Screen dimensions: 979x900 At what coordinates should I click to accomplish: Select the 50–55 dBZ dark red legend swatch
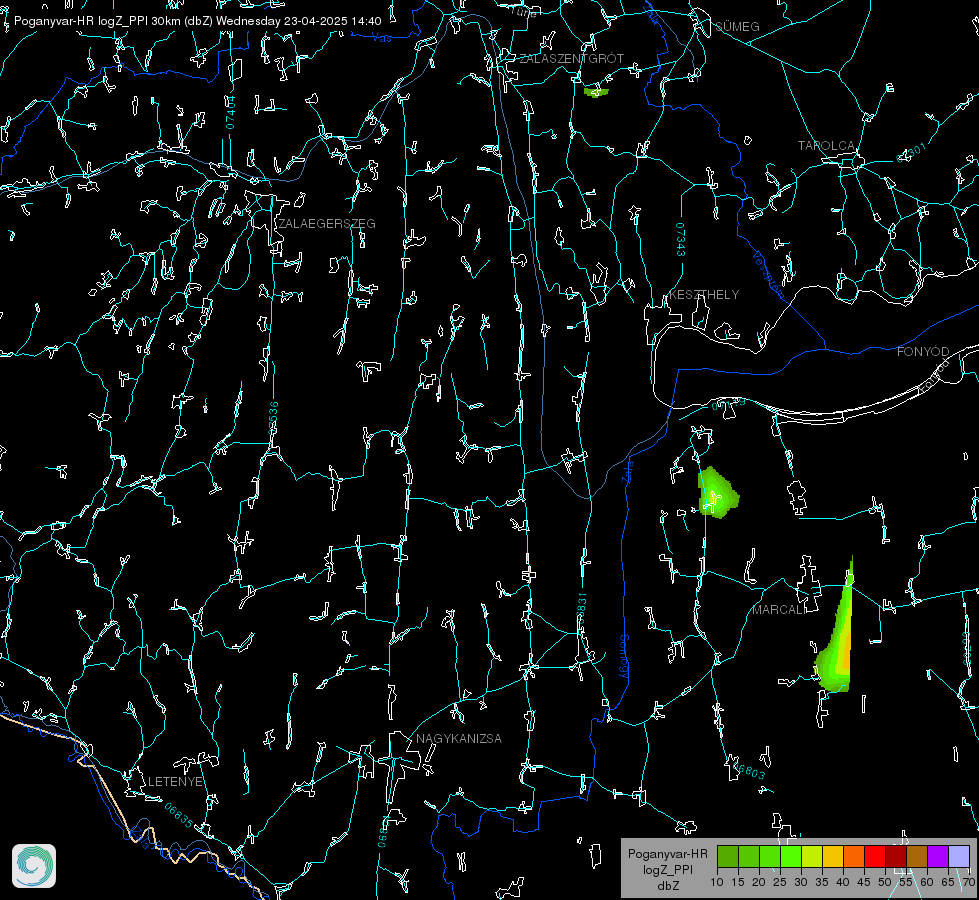[896, 856]
